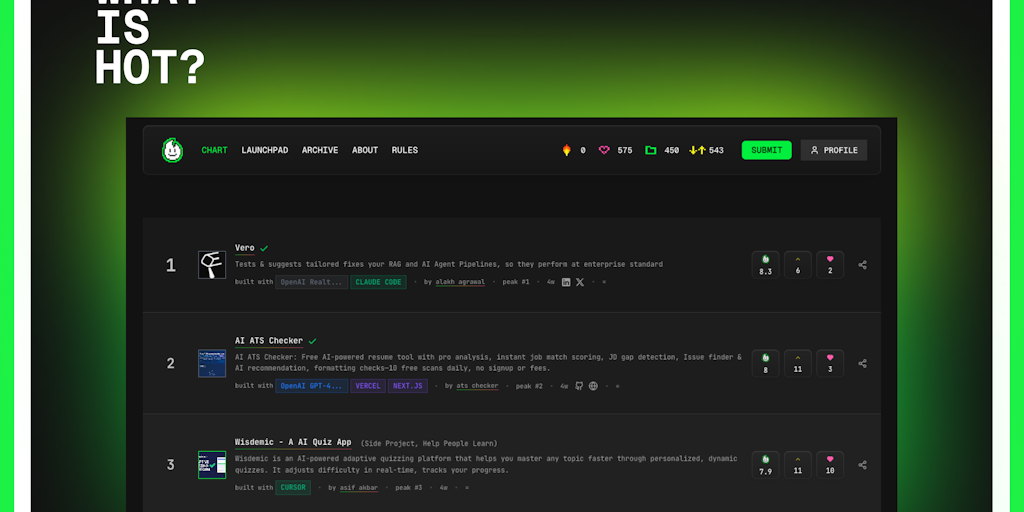Click the rank number 2
The height and width of the screenshot is (512, 1024).
(x=170, y=364)
